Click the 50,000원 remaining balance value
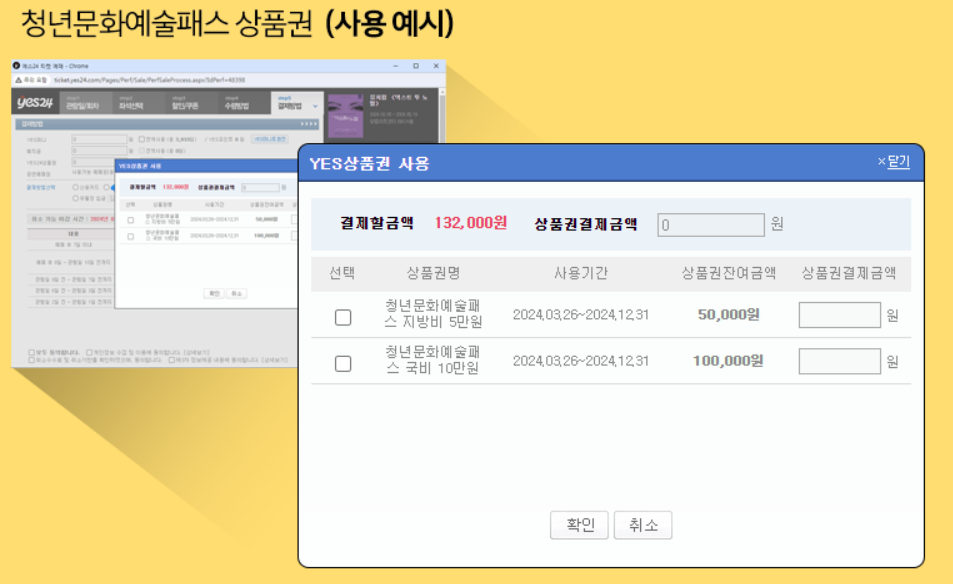 [728, 314]
